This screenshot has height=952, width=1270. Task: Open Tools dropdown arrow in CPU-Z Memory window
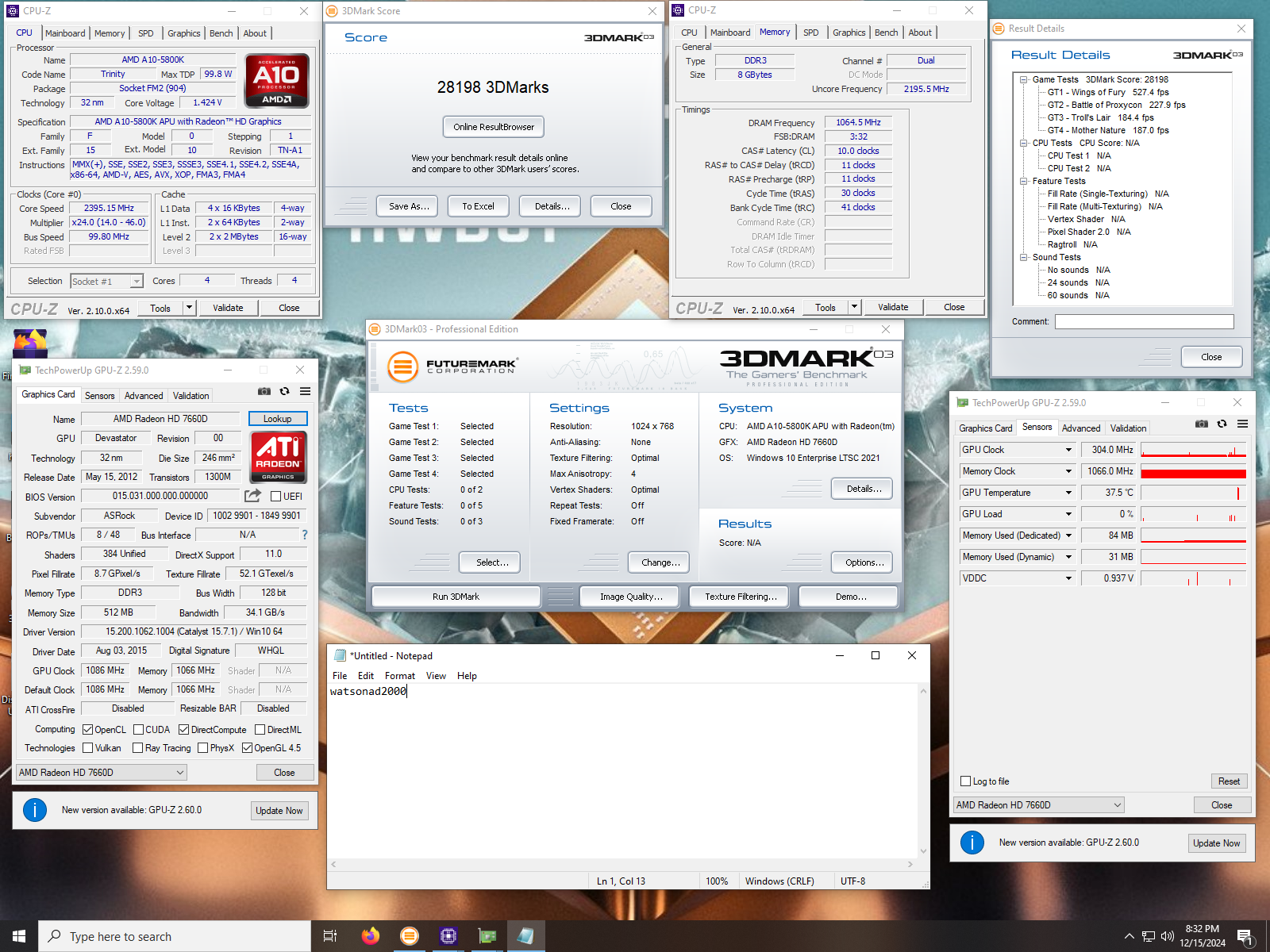pyautogui.click(x=854, y=307)
